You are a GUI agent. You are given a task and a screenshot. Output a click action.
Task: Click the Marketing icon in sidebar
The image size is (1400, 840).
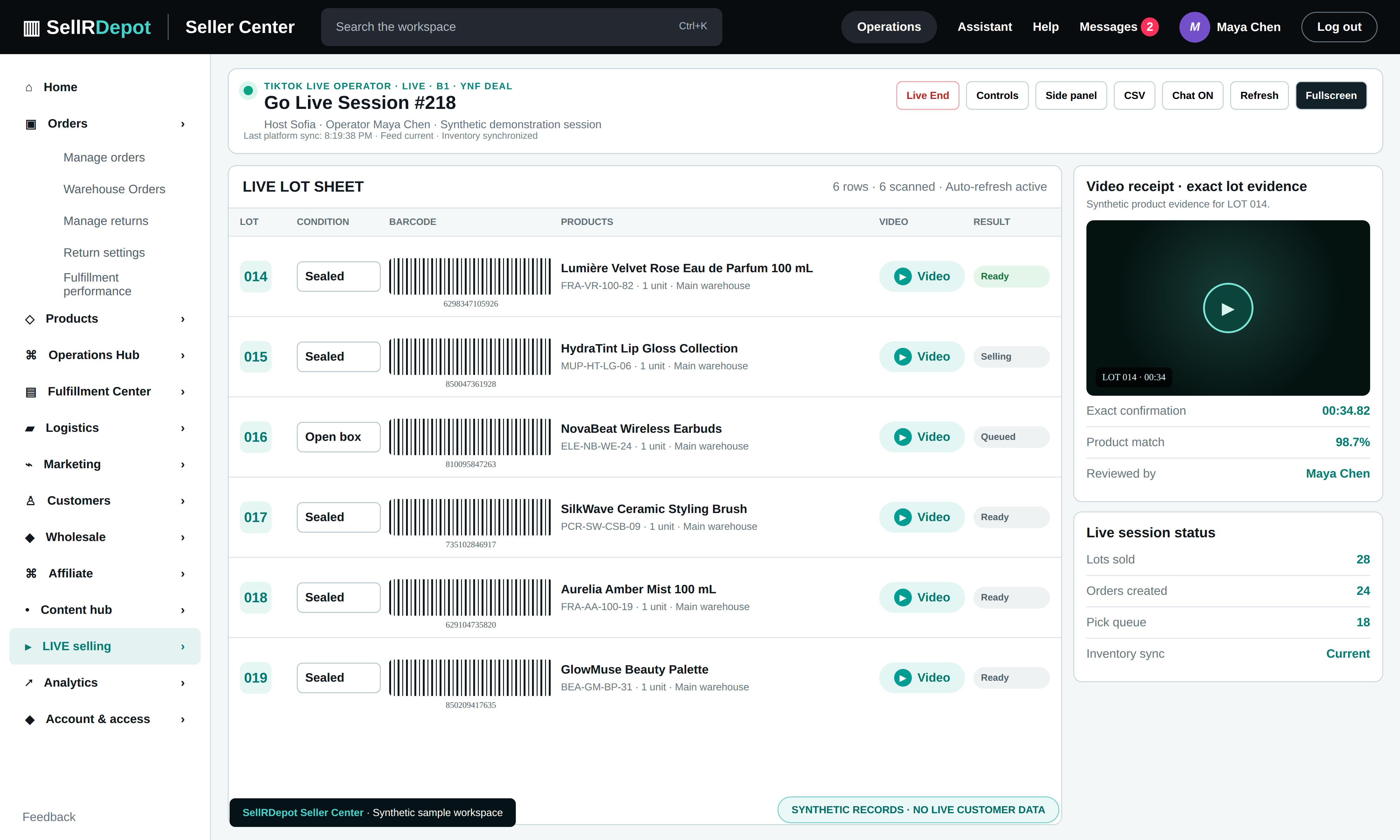(x=29, y=465)
